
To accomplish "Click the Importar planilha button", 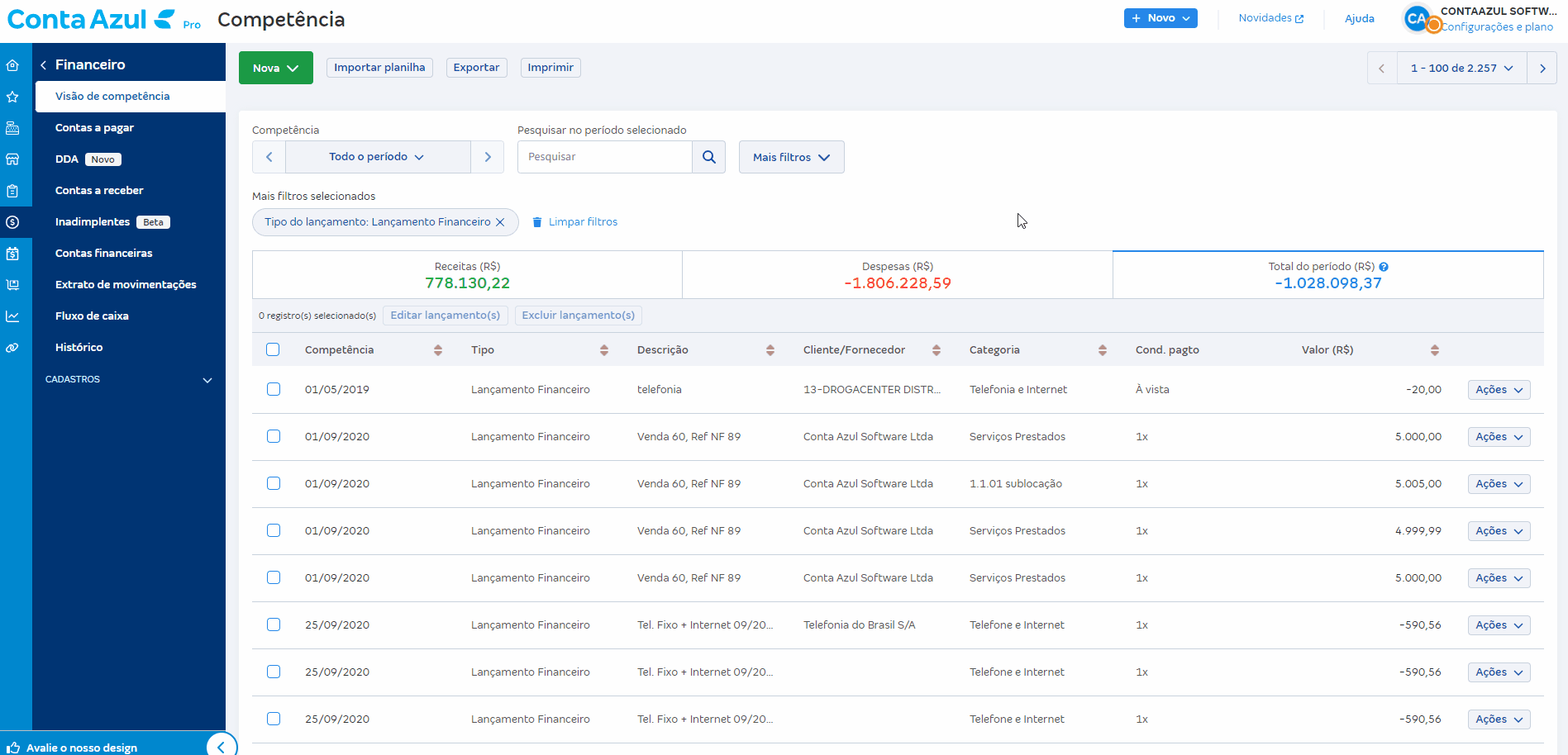I will coord(379,68).
